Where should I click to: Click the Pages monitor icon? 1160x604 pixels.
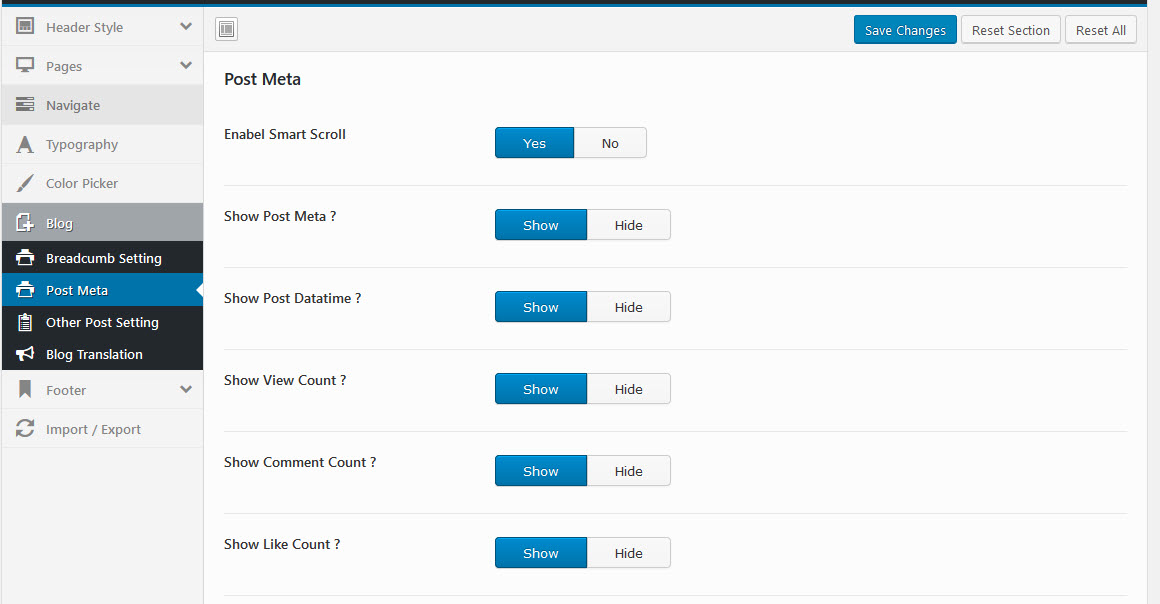coord(25,66)
